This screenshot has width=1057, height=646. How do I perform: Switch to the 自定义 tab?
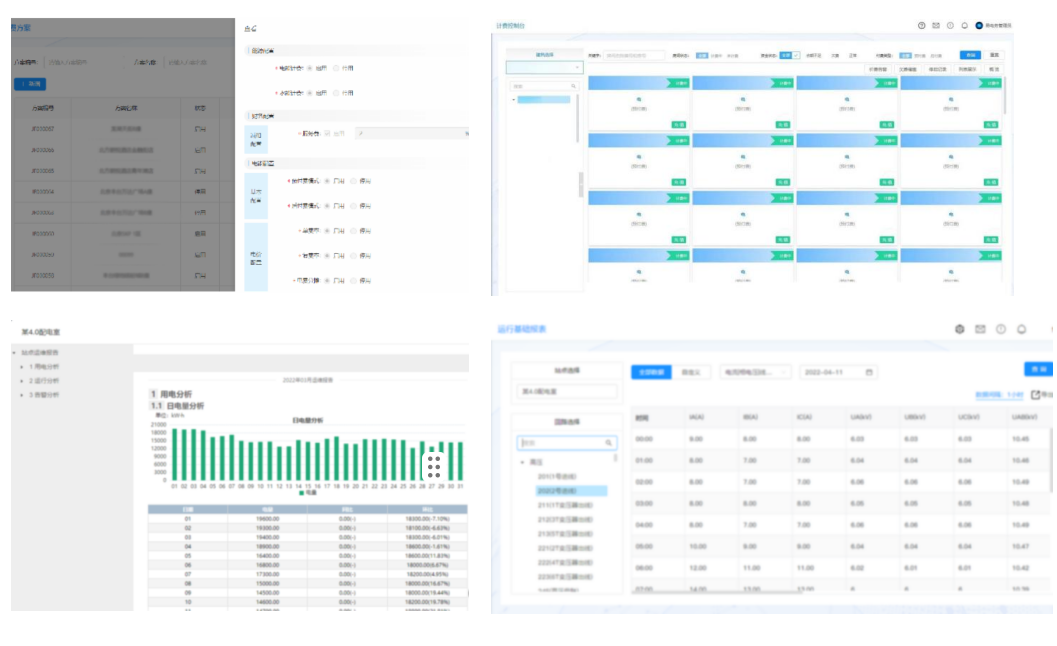click(690, 372)
